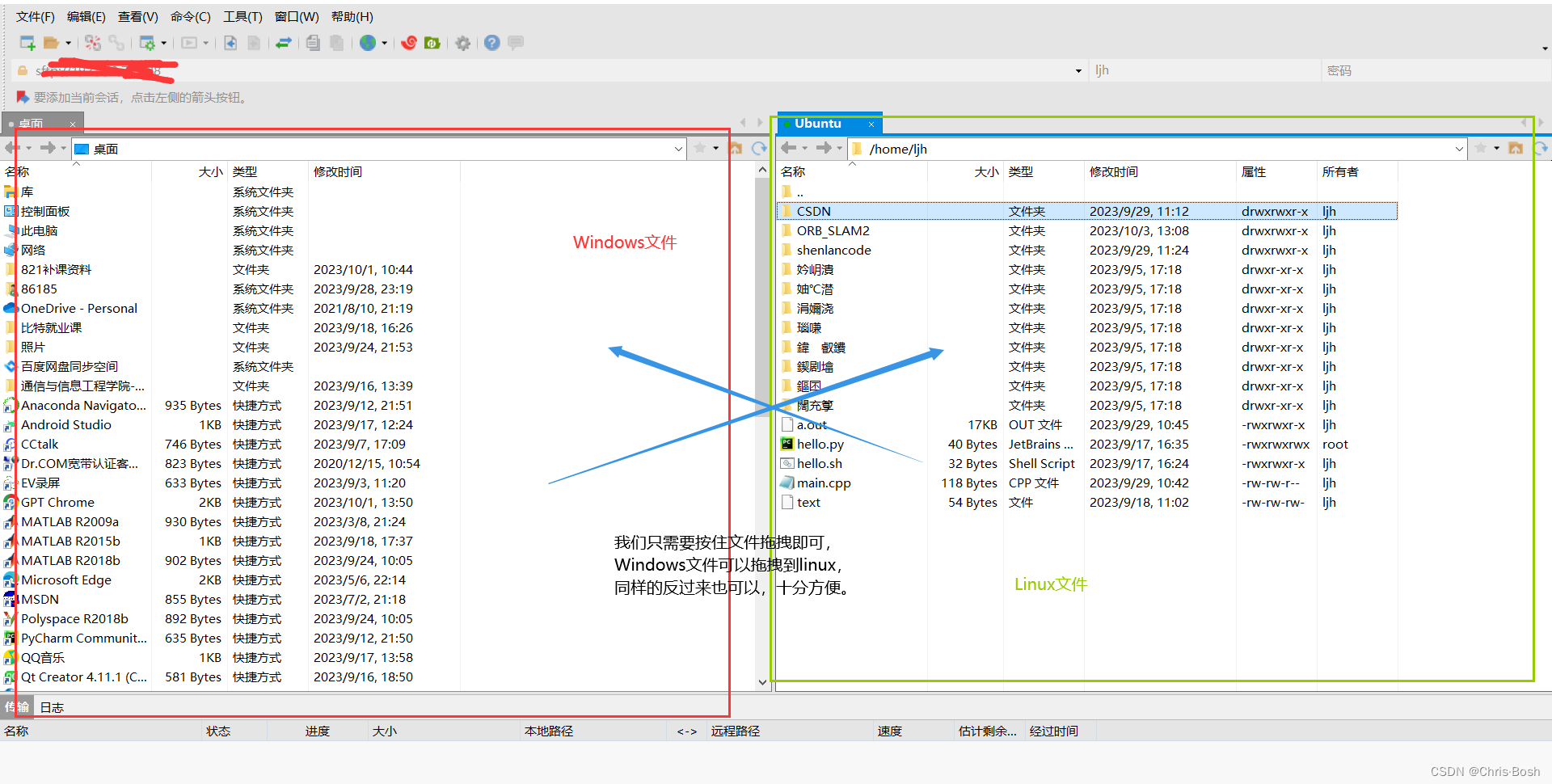
Task: Expand the host address bar dropdown
Action: coord(1078,71)
